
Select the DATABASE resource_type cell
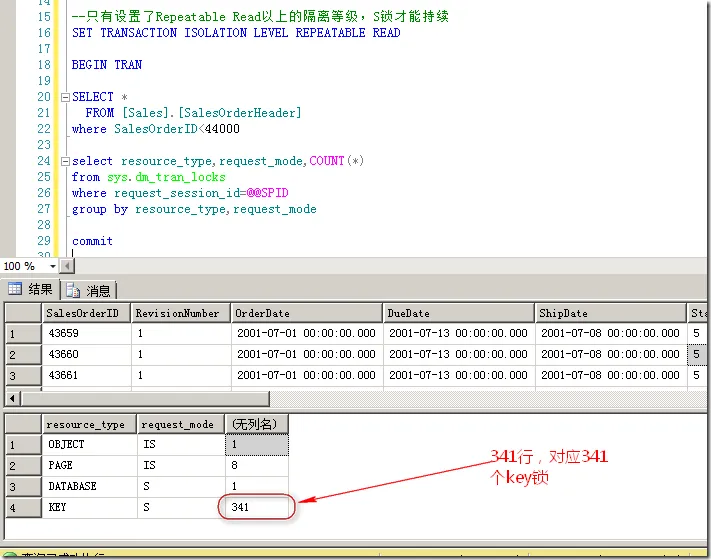89,487
